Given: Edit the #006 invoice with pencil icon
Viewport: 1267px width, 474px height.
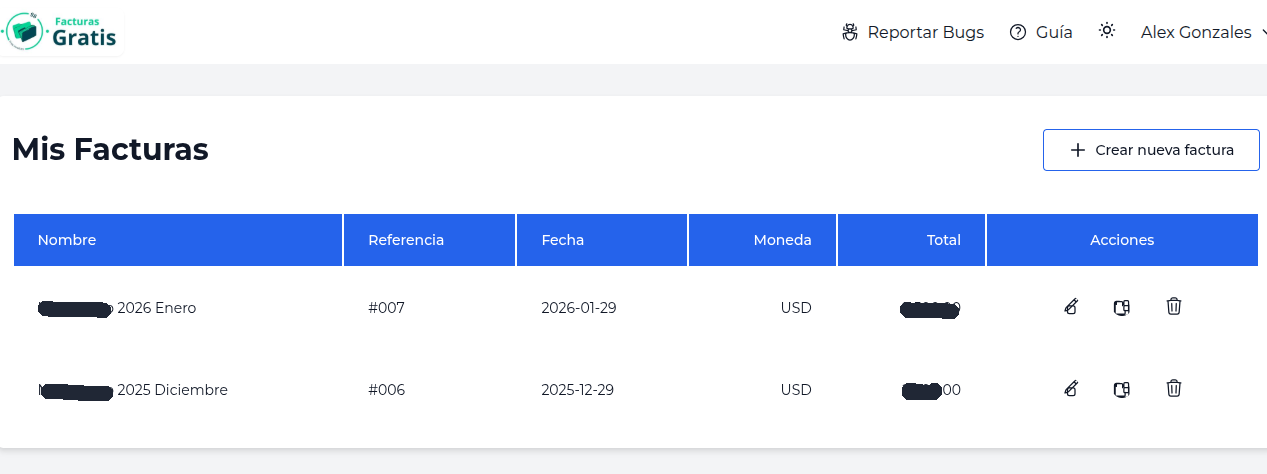Looking at the screenshot, I should (x=1071, y=389).
